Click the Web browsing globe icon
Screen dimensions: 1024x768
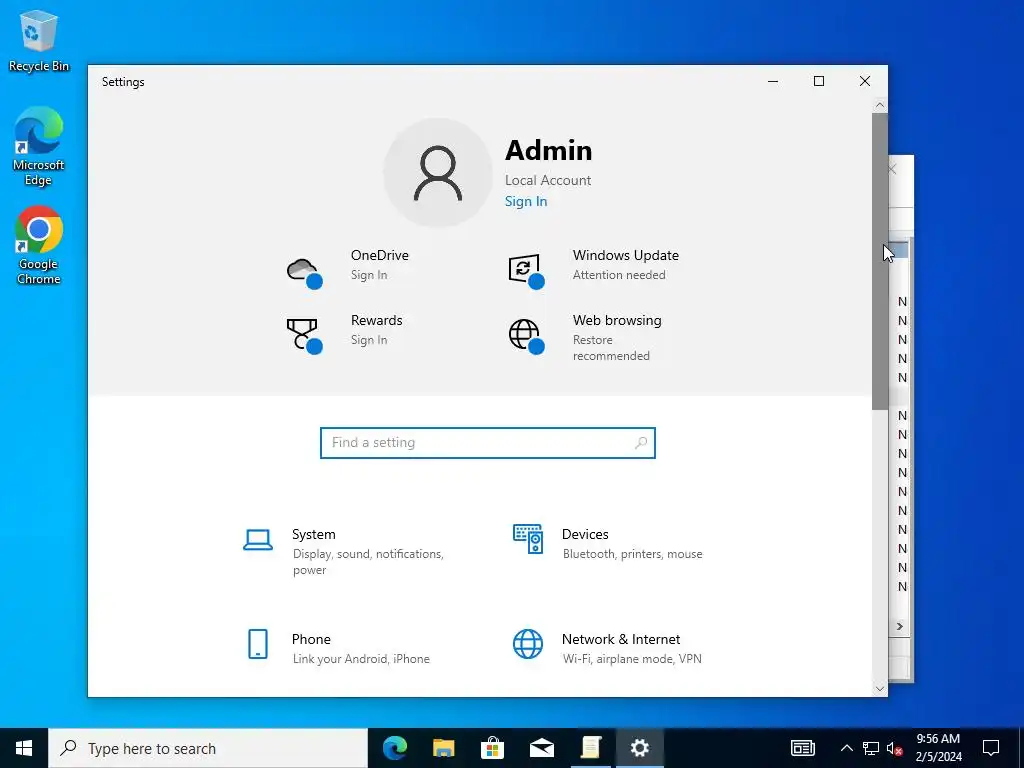pyautogui.click(x=526, y=336)
